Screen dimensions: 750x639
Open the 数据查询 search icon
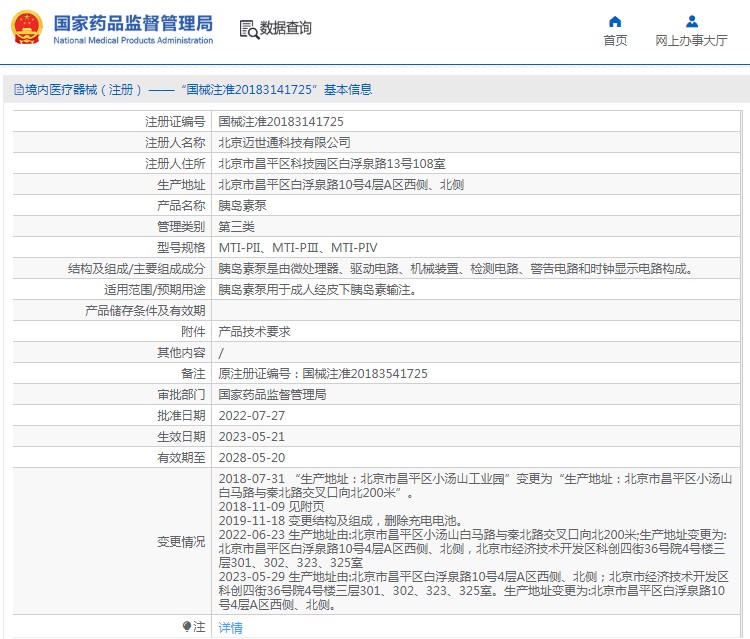point(249,29)
